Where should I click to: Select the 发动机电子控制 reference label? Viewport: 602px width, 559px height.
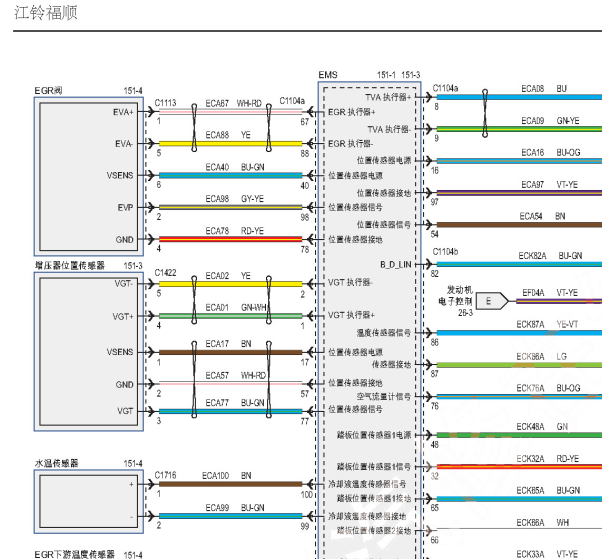456,296
